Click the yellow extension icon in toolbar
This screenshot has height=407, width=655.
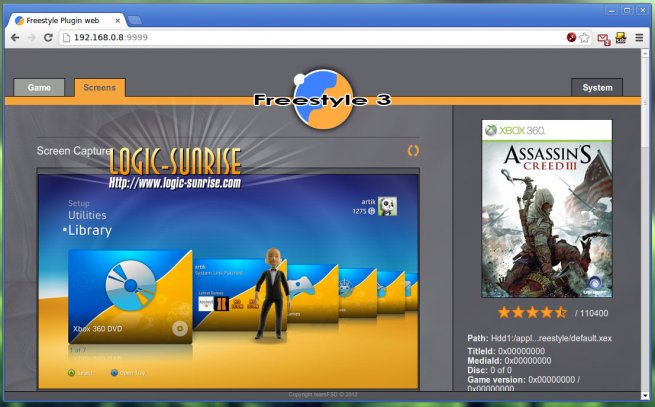(621, 38)
